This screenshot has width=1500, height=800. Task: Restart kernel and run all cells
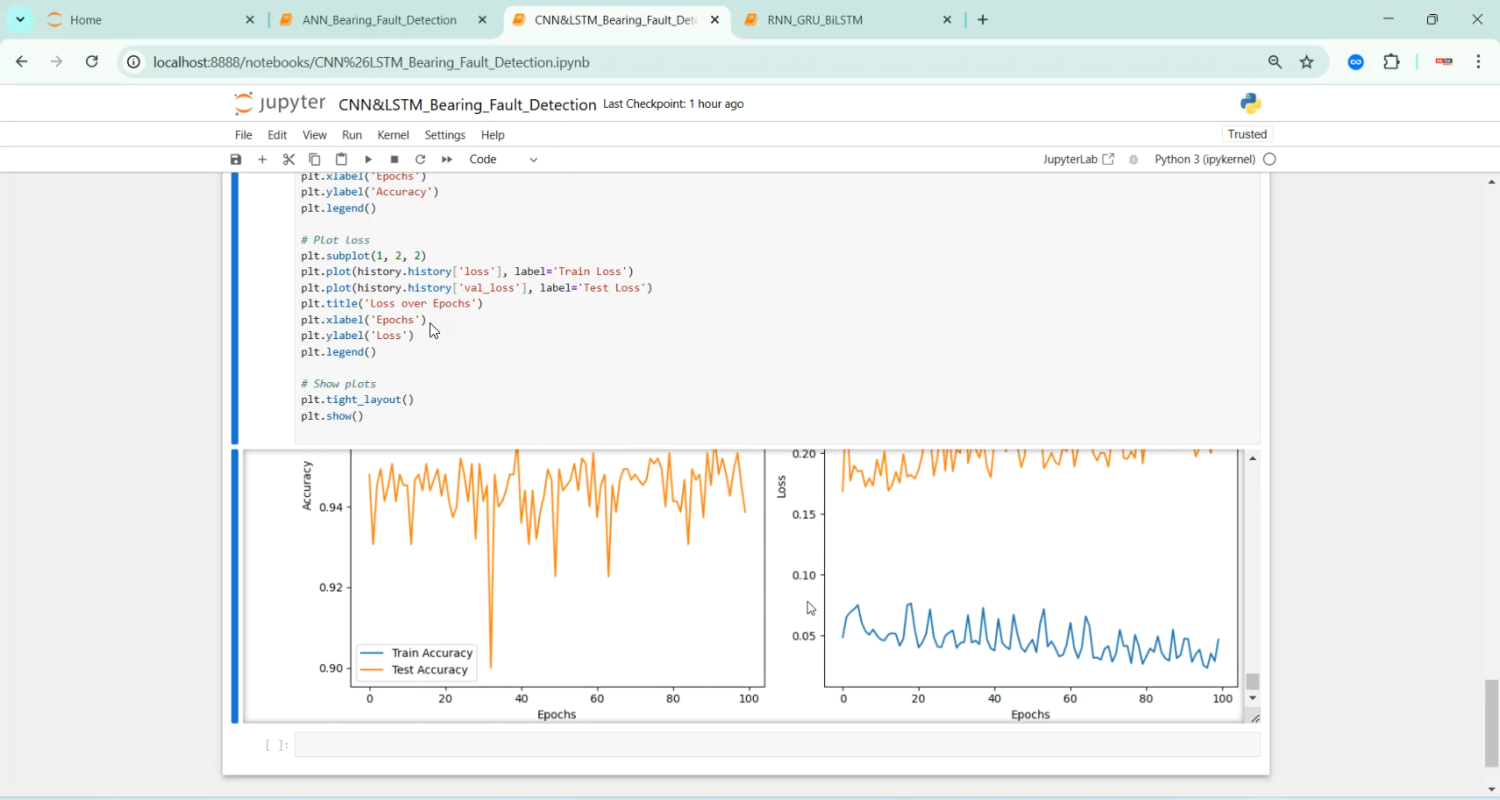tap(447, 159)
